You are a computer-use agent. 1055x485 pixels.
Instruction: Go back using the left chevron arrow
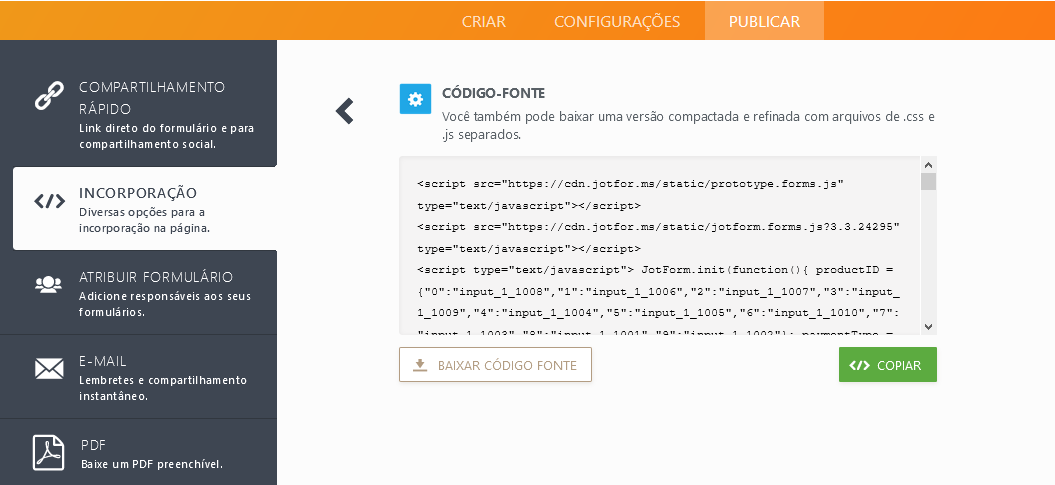(345, 111)
